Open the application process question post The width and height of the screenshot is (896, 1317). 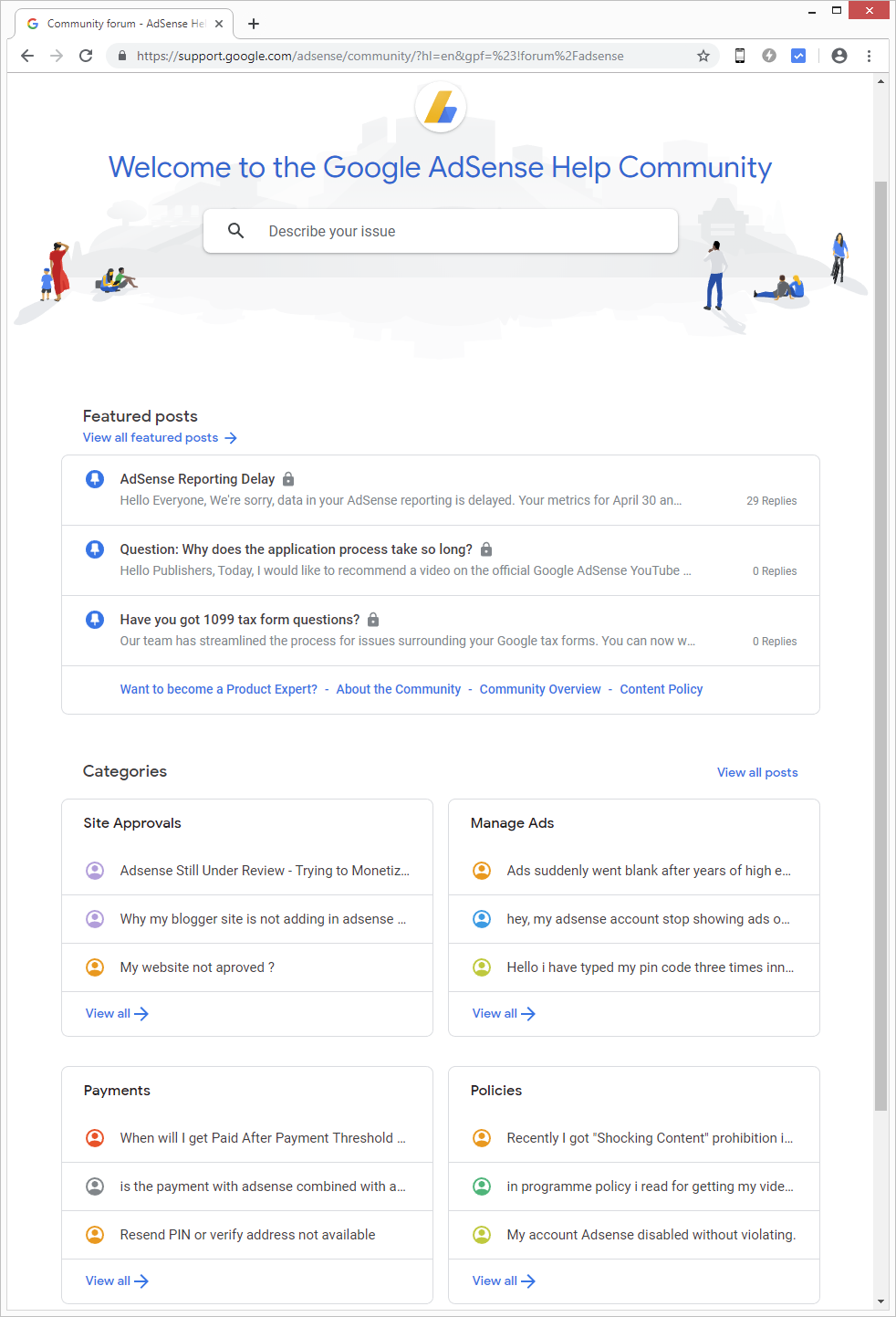(x=297, y=549)
